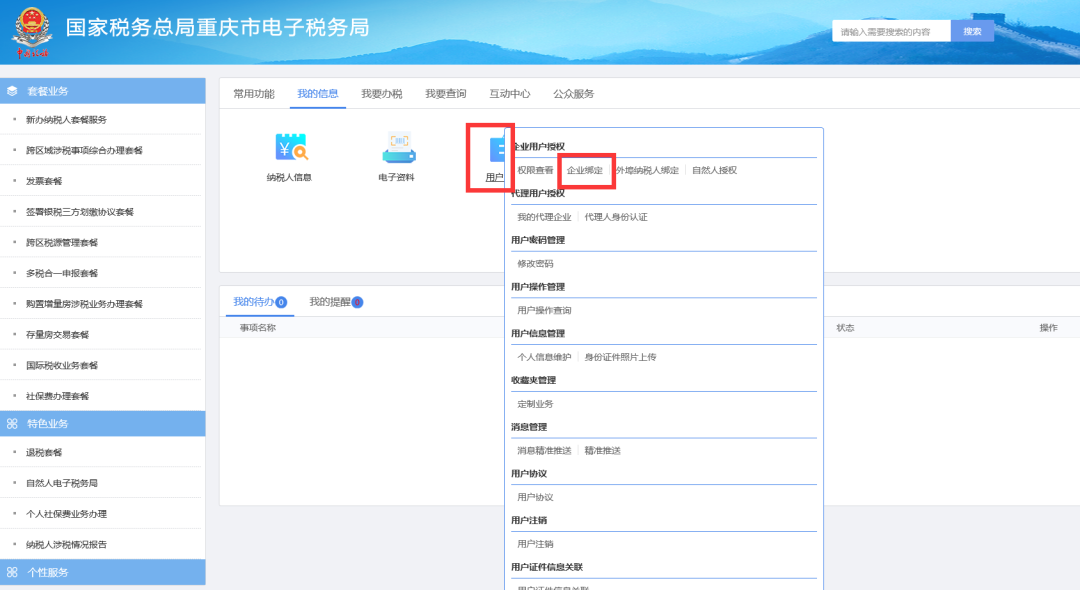Open 跨区税源管理套餐 entry
The height and width of the screenshot is (590, 1080).
tap(62, 242)
